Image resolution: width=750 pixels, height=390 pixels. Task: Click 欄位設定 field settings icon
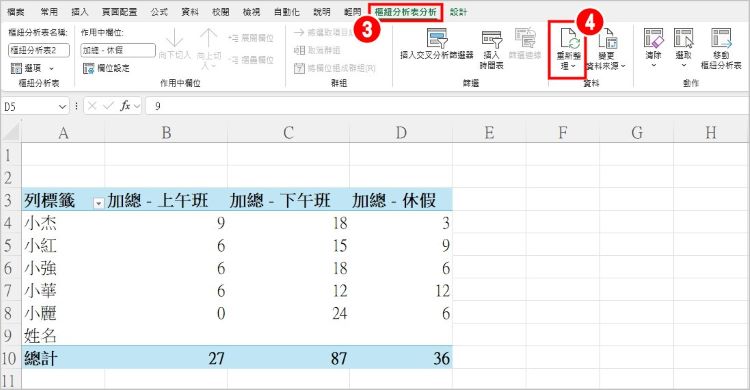[88, 68]
